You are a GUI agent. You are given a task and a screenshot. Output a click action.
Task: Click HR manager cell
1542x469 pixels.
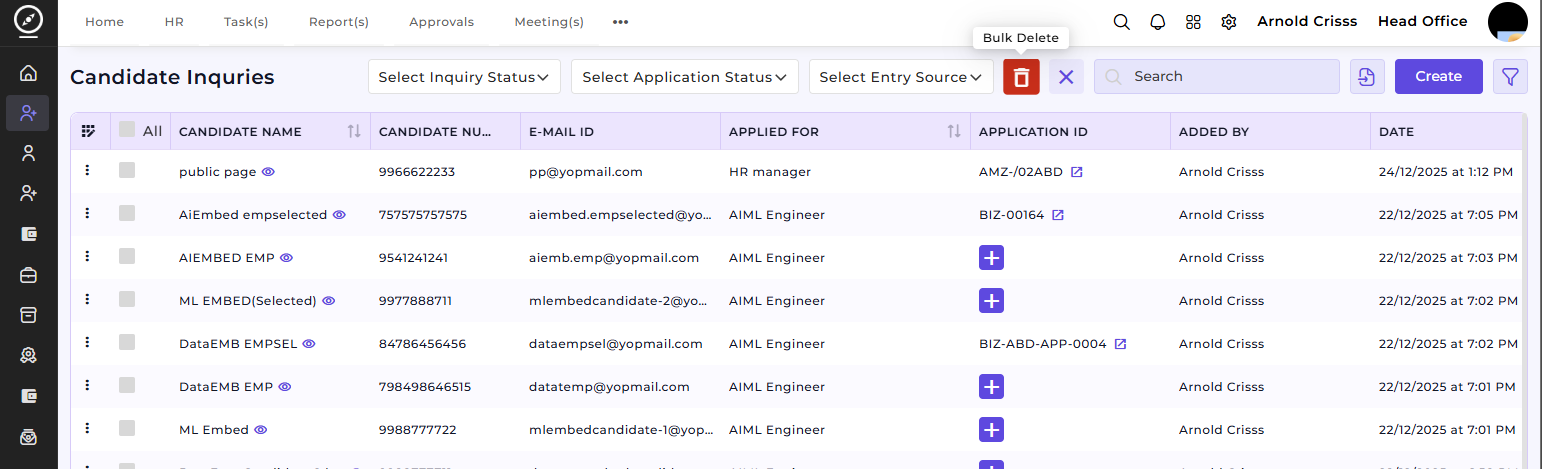tap(770, 172)
